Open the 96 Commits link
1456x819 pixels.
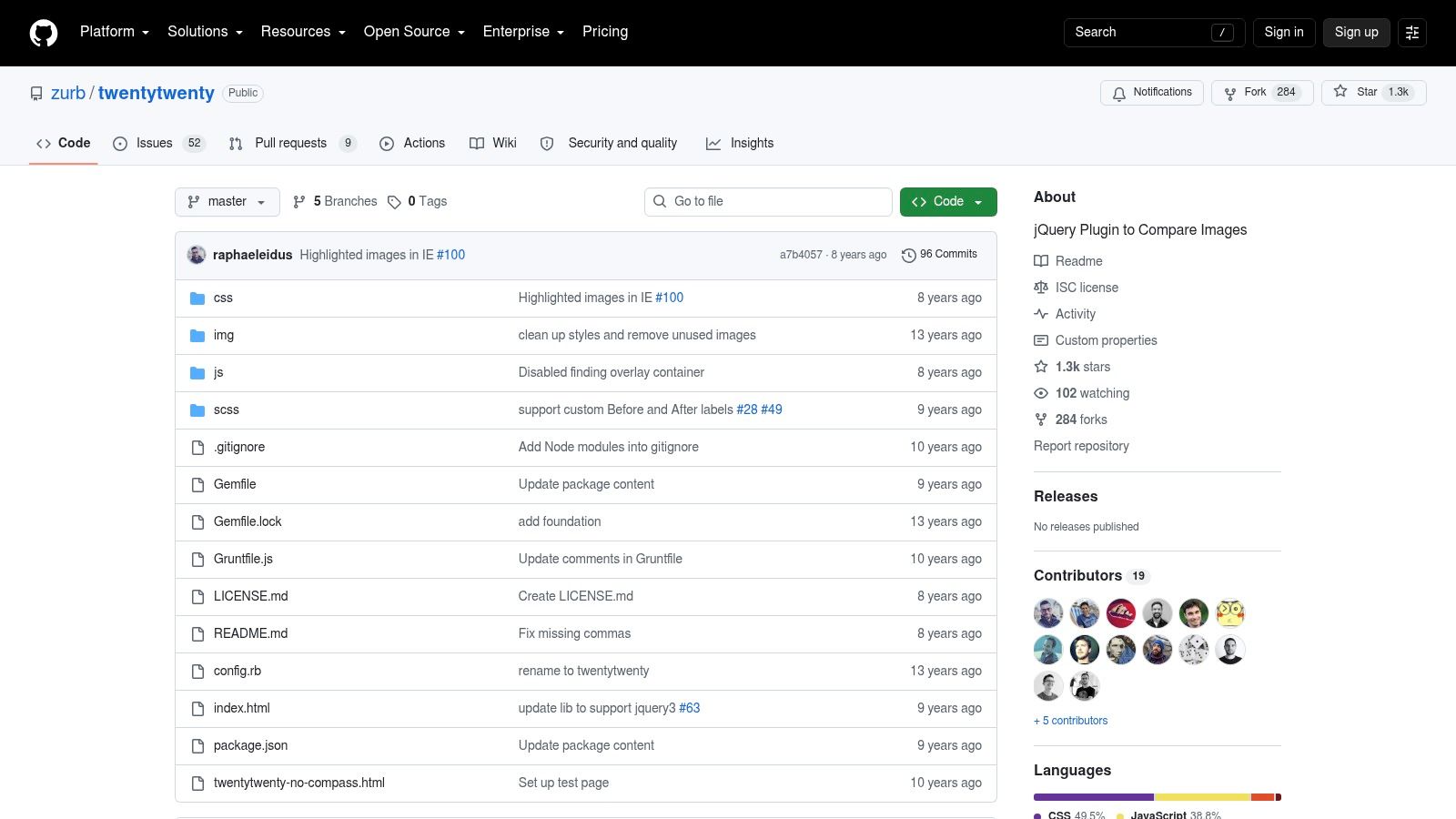[x=939, y=255]
